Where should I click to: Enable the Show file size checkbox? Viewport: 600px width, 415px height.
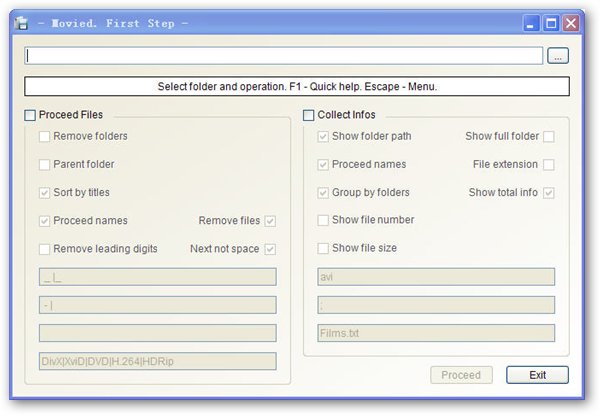[323, 248]
